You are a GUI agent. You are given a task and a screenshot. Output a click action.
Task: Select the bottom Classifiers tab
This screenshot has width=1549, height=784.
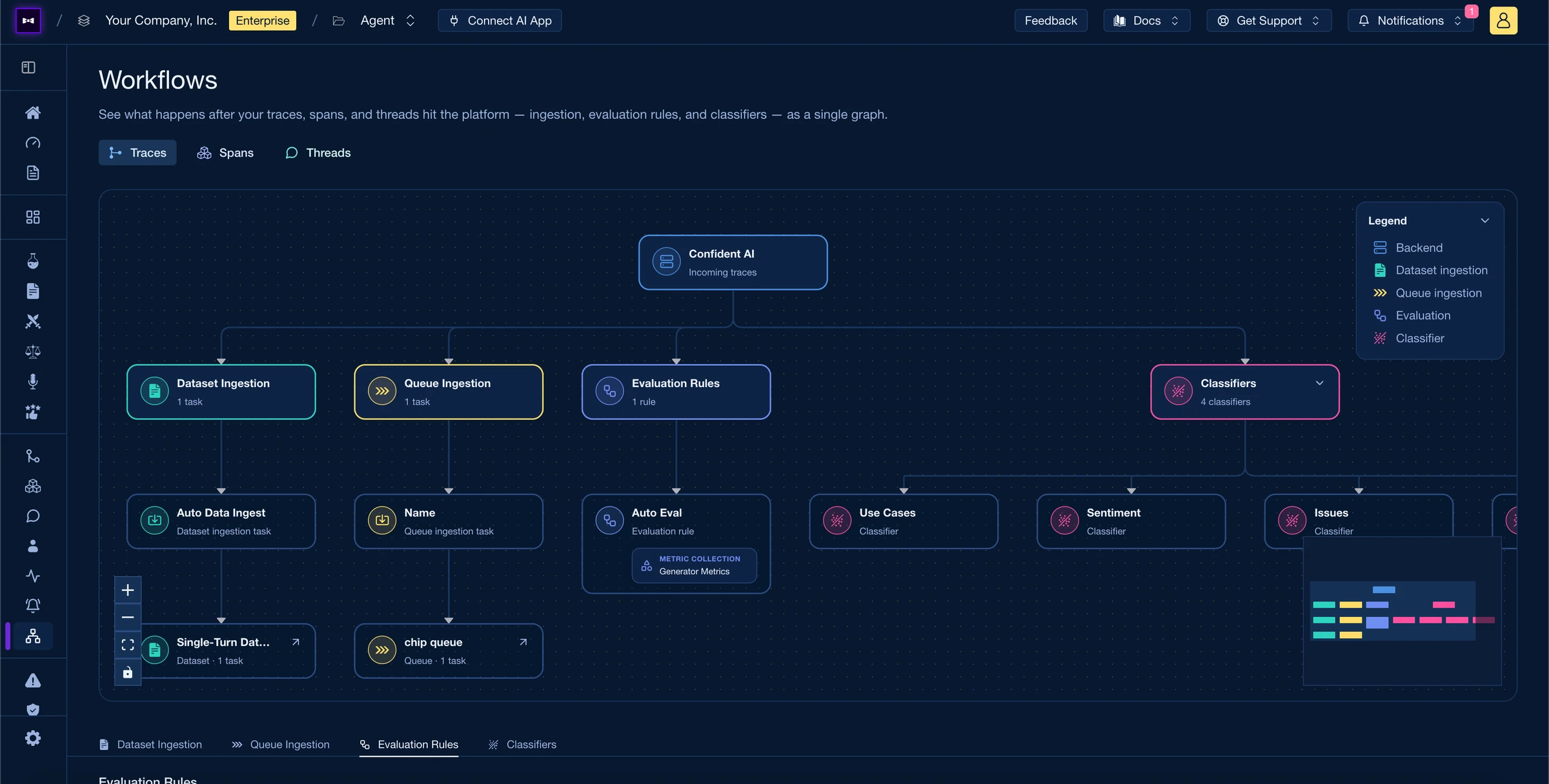coord(522,745)
